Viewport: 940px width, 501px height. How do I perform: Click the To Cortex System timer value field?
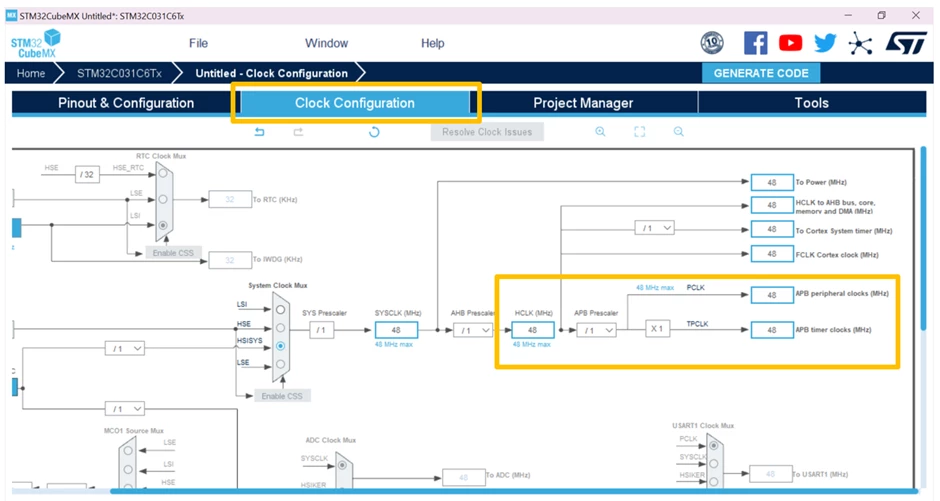tap(772, 230)
